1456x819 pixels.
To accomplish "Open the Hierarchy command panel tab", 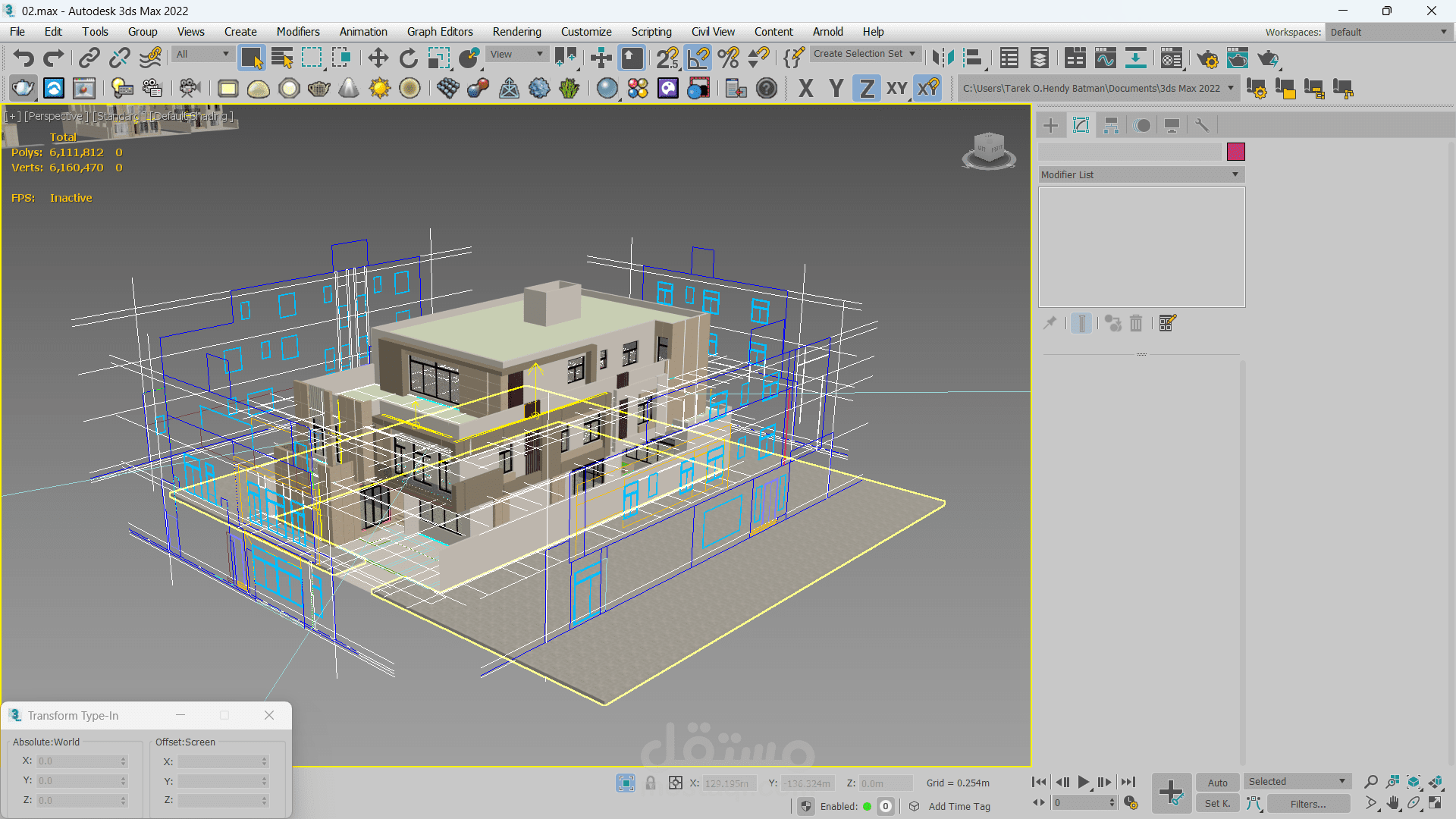I will coord(1111,126).
